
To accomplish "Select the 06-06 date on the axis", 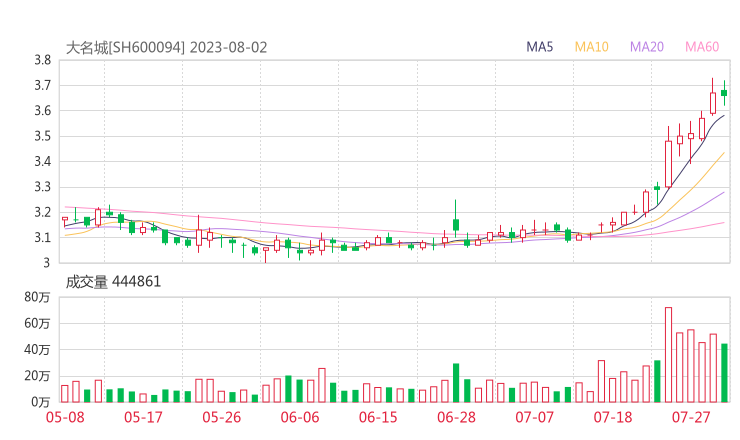I will (299, 417).
